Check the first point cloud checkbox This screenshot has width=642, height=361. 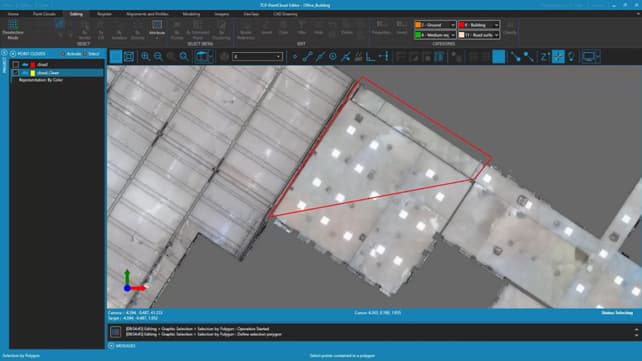tap(16, 65)
